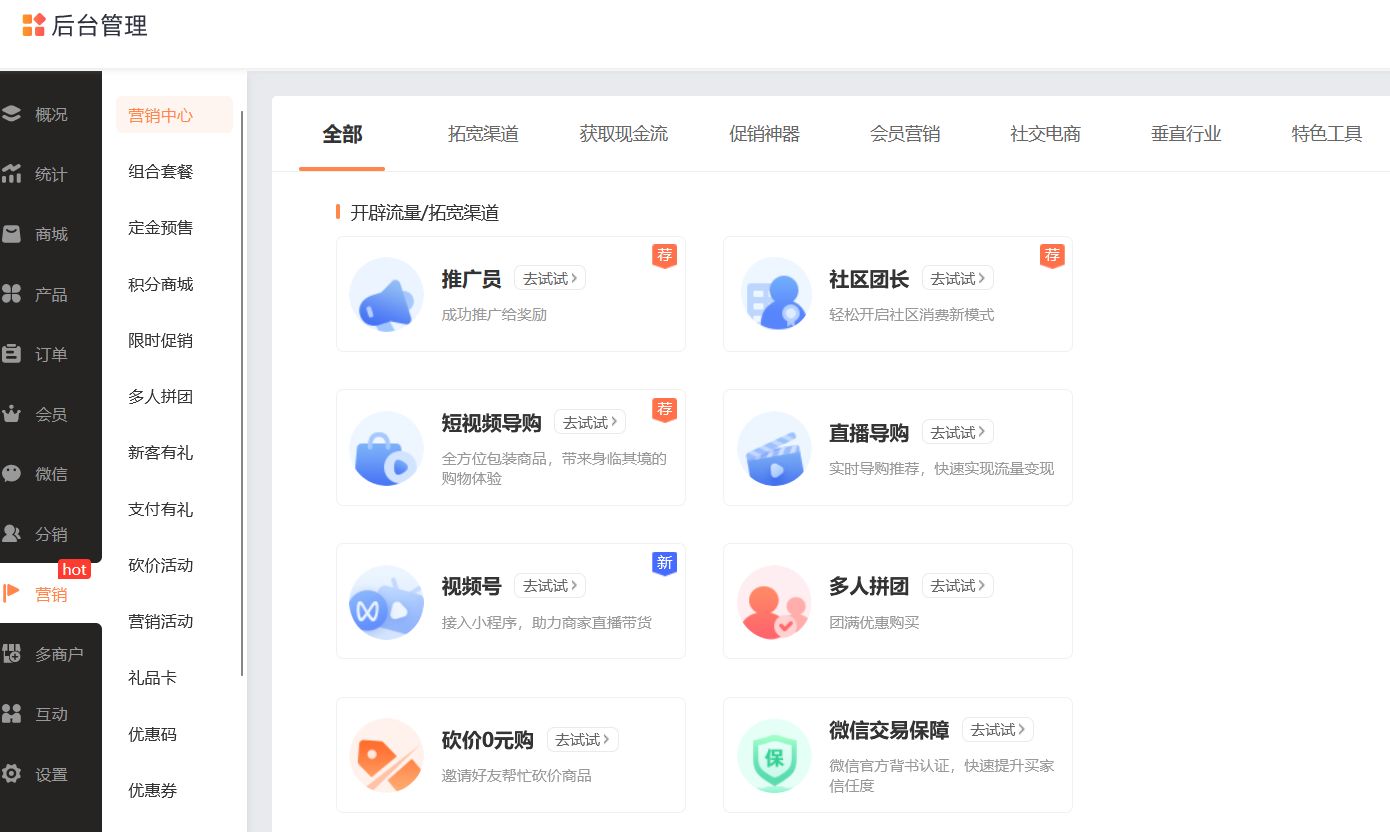
Task: Switch to the 社交电商 tab
Action: tap(1045, 133)
